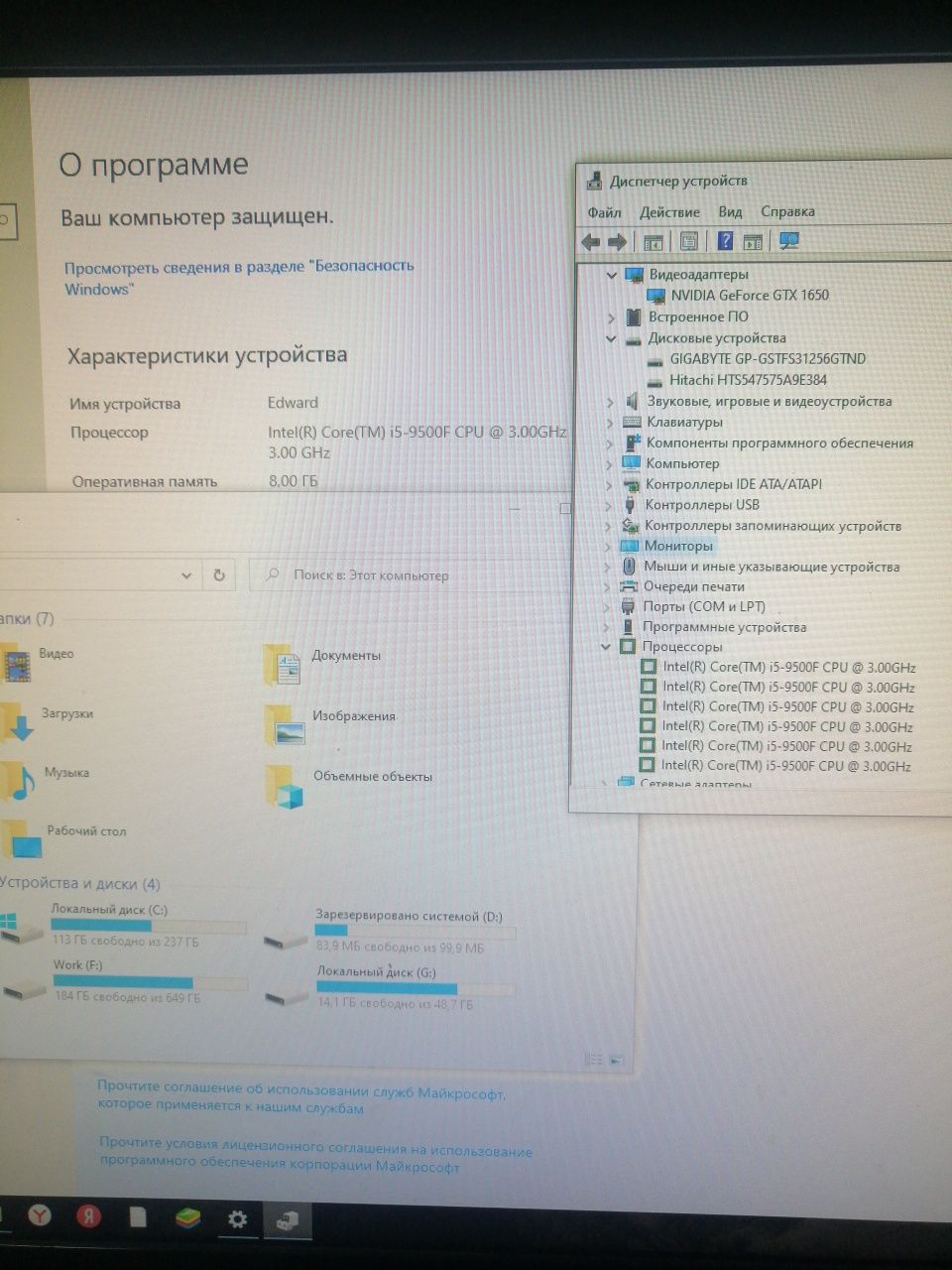Click the blue Help question mark icon
Image resolution: width=952 pixels, height=1270 pixels.
point(725,241)
